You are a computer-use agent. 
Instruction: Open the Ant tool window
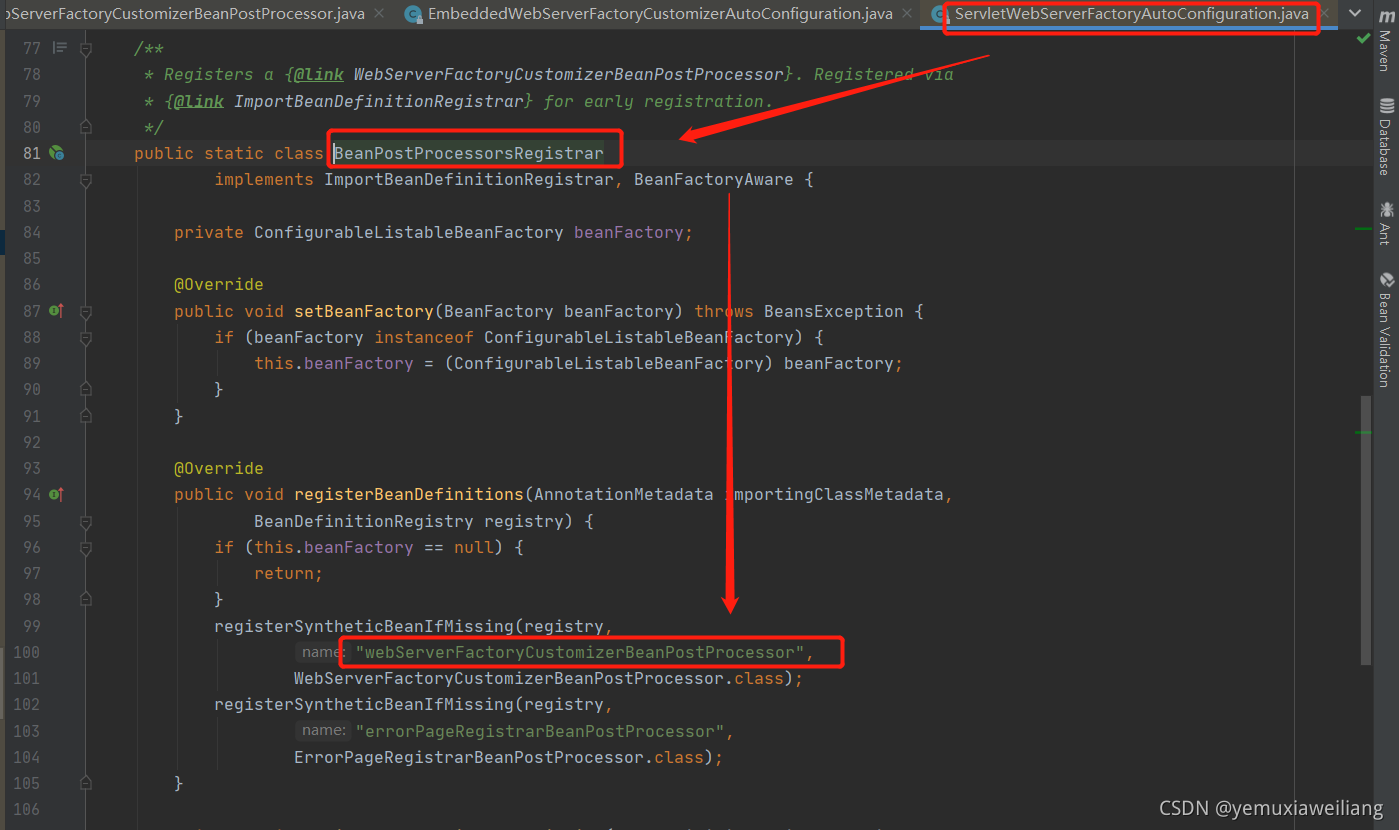(x=1386, y=223)
